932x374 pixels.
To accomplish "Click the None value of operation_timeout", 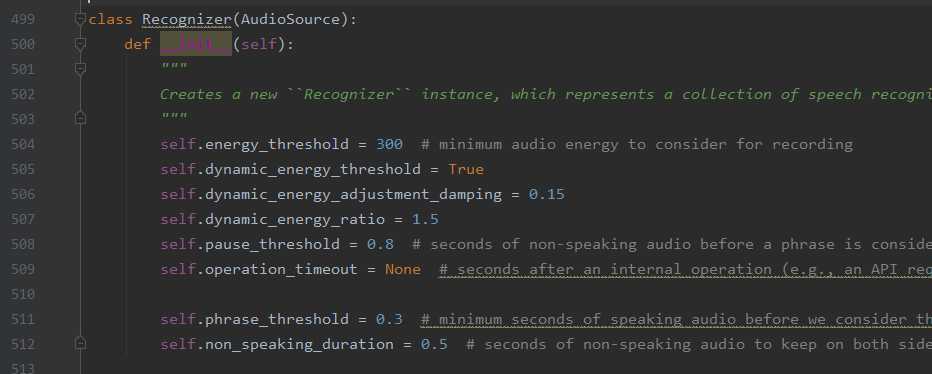I will coord(403,269).
